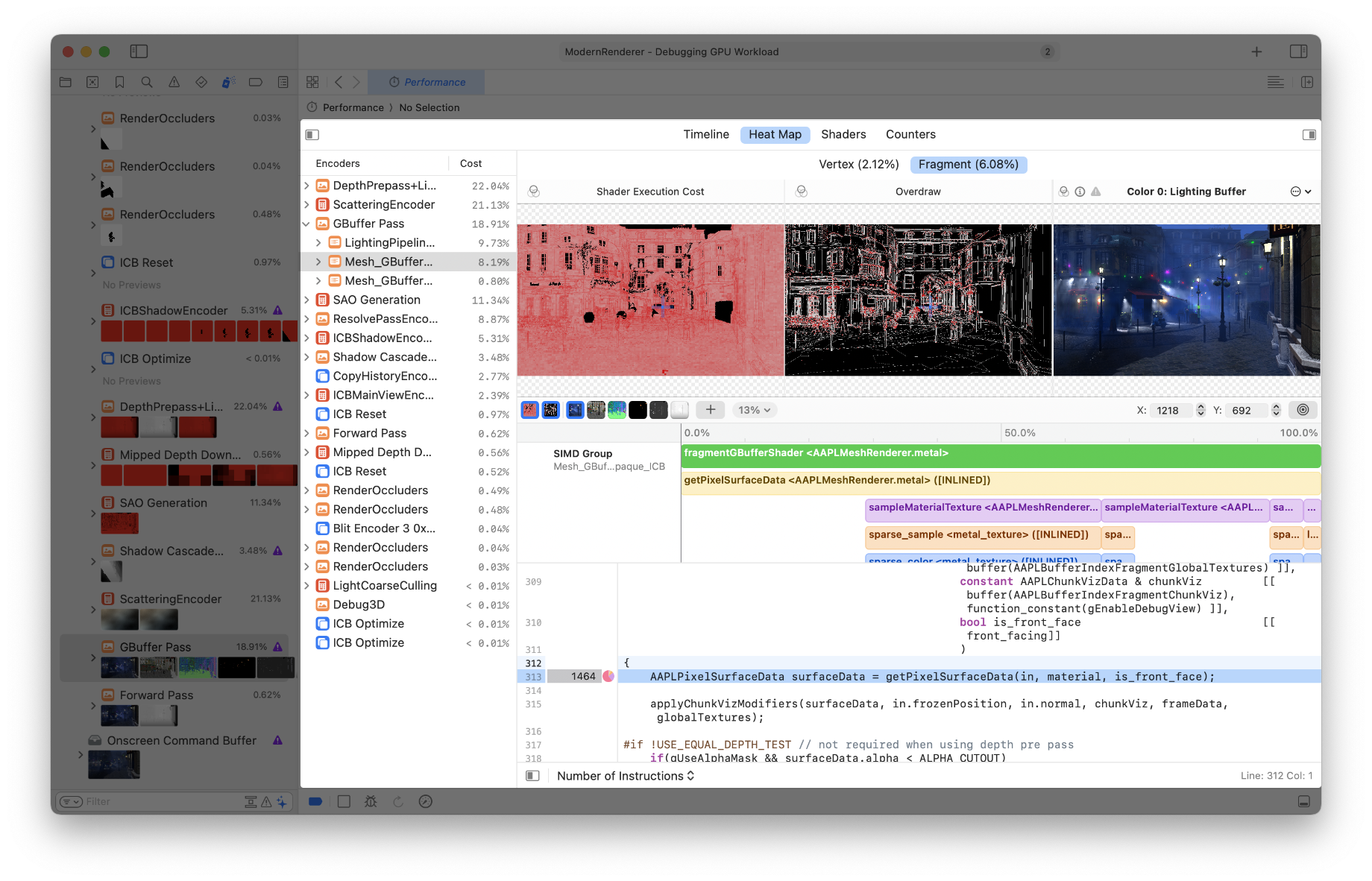The height and width of the screenshot is (881, 1372).
Task: Open the search navigator icon
Action: coord(146,82)
